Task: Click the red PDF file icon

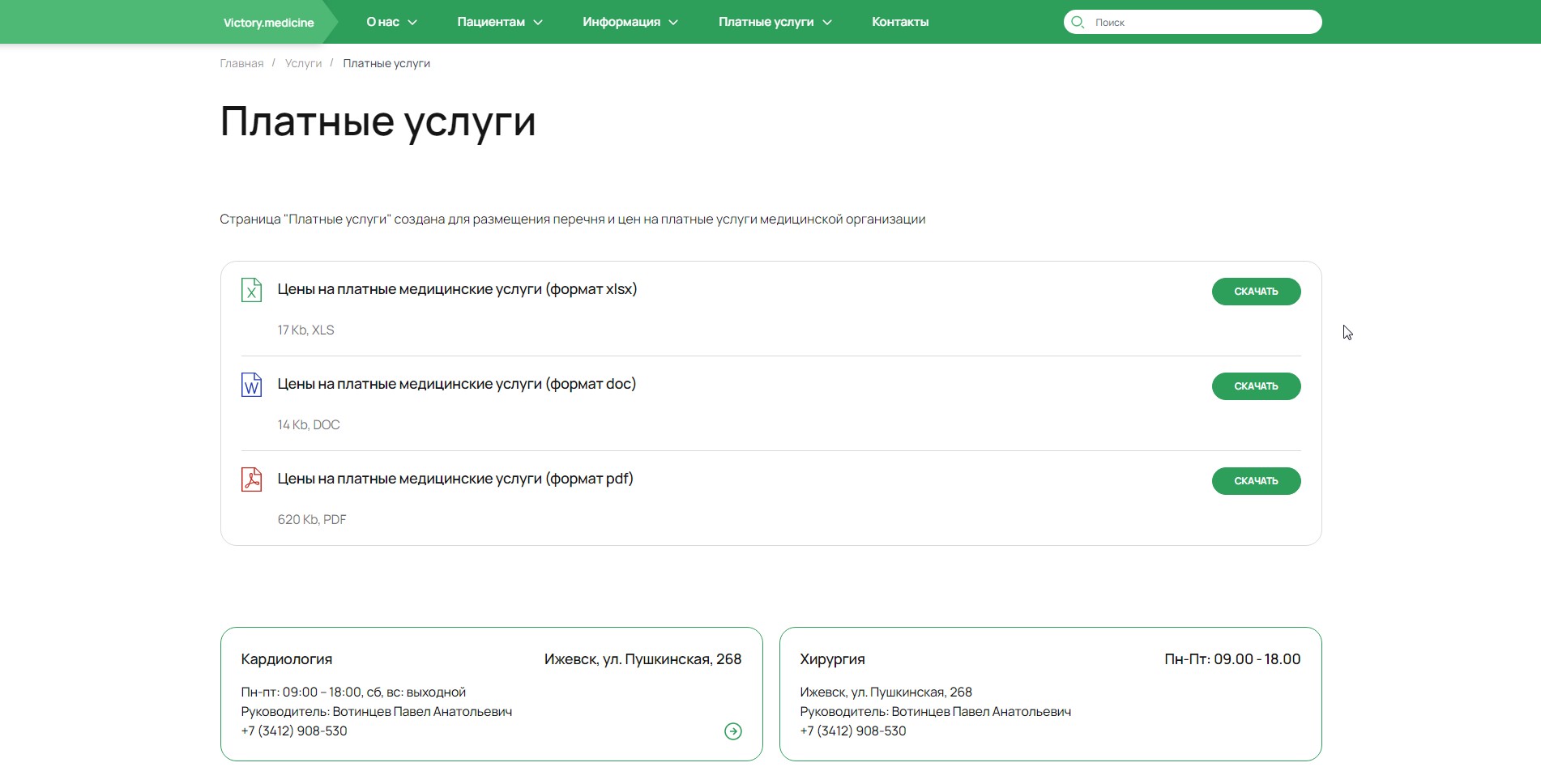Action: (x=251, y=479)
